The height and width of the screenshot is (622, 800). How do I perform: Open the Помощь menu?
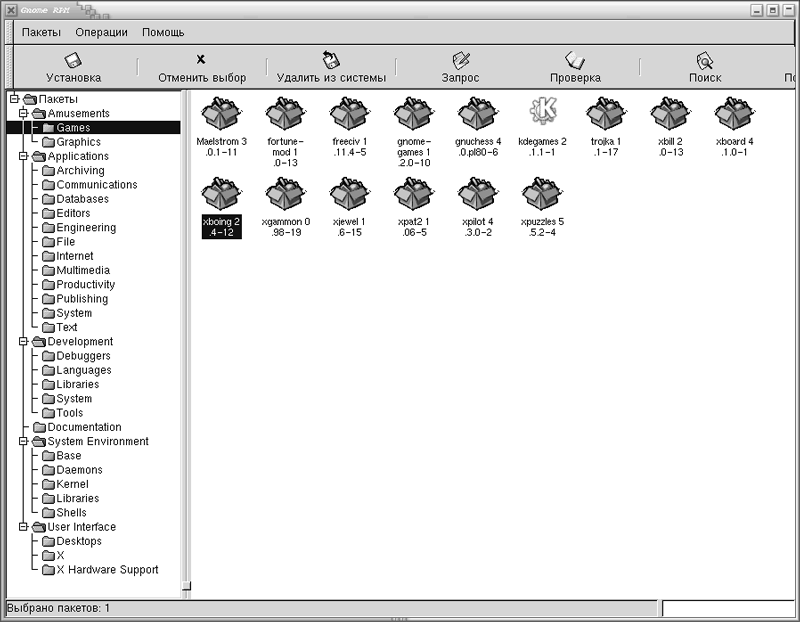162,32
